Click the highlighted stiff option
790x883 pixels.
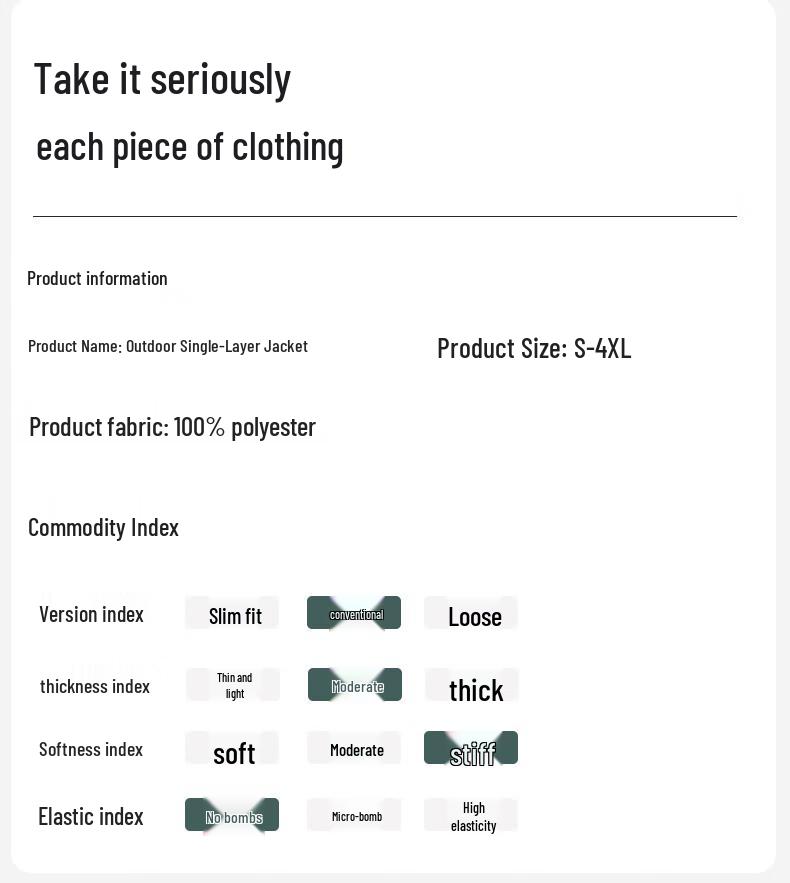[x=471, y=749]
